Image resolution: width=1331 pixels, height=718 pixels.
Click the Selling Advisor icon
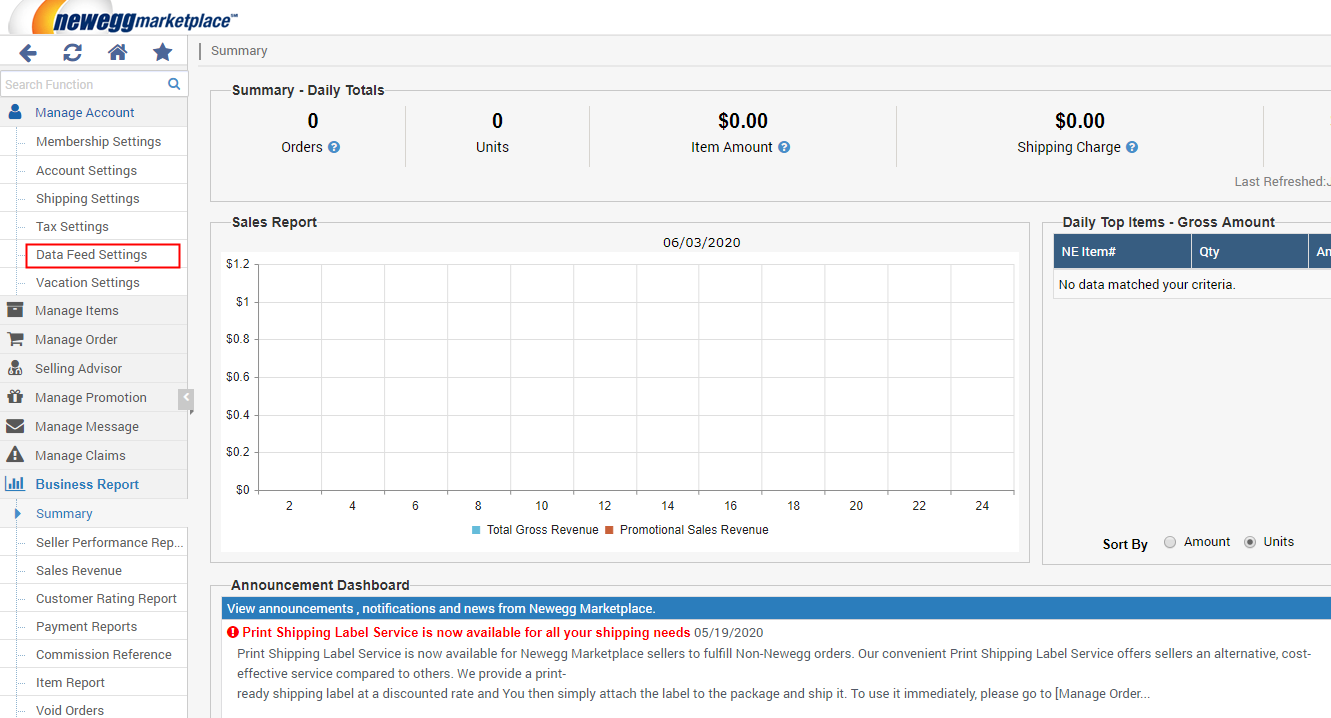(15, 368)
